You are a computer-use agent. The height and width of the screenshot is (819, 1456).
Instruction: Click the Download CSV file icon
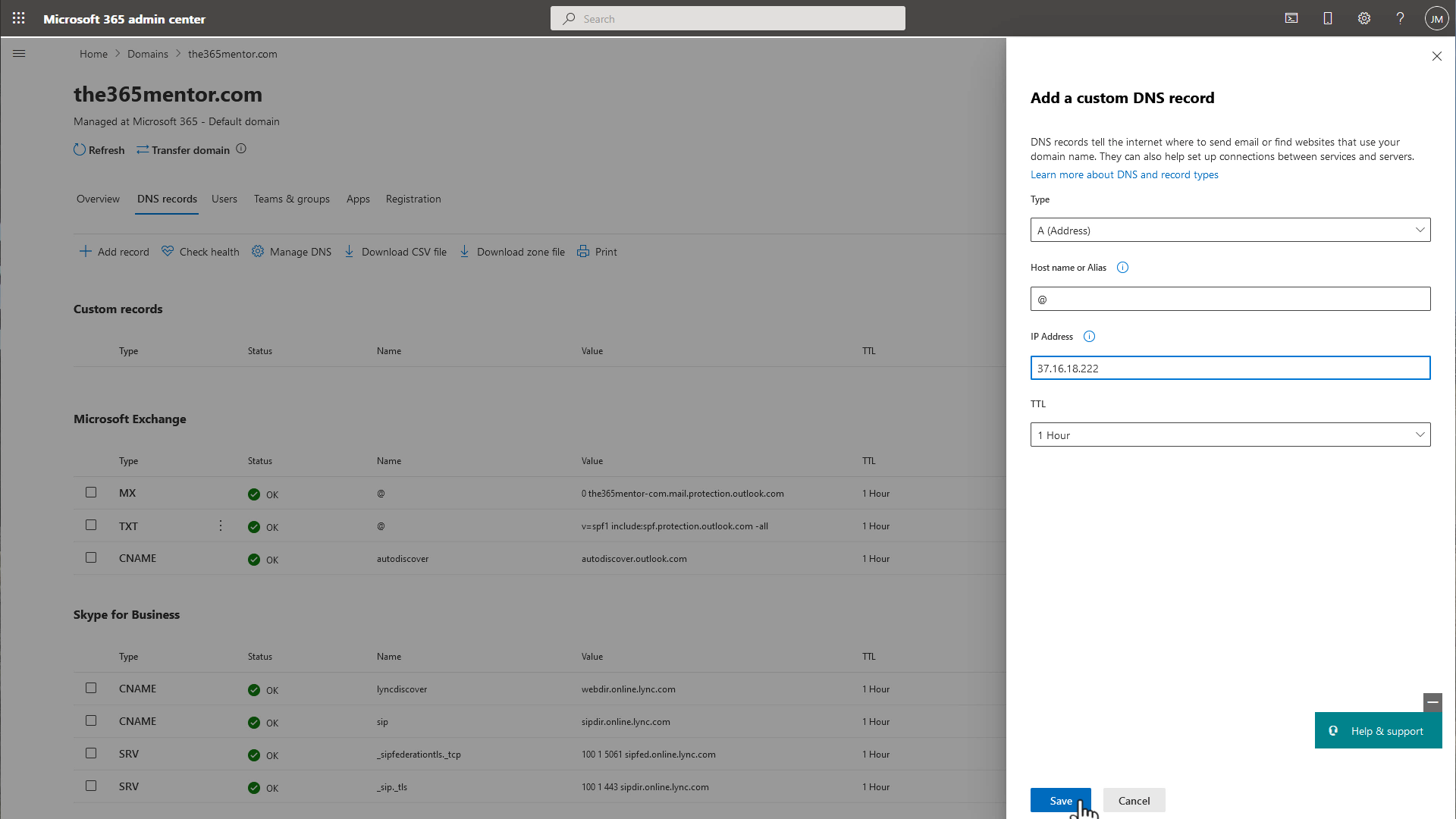350,251
